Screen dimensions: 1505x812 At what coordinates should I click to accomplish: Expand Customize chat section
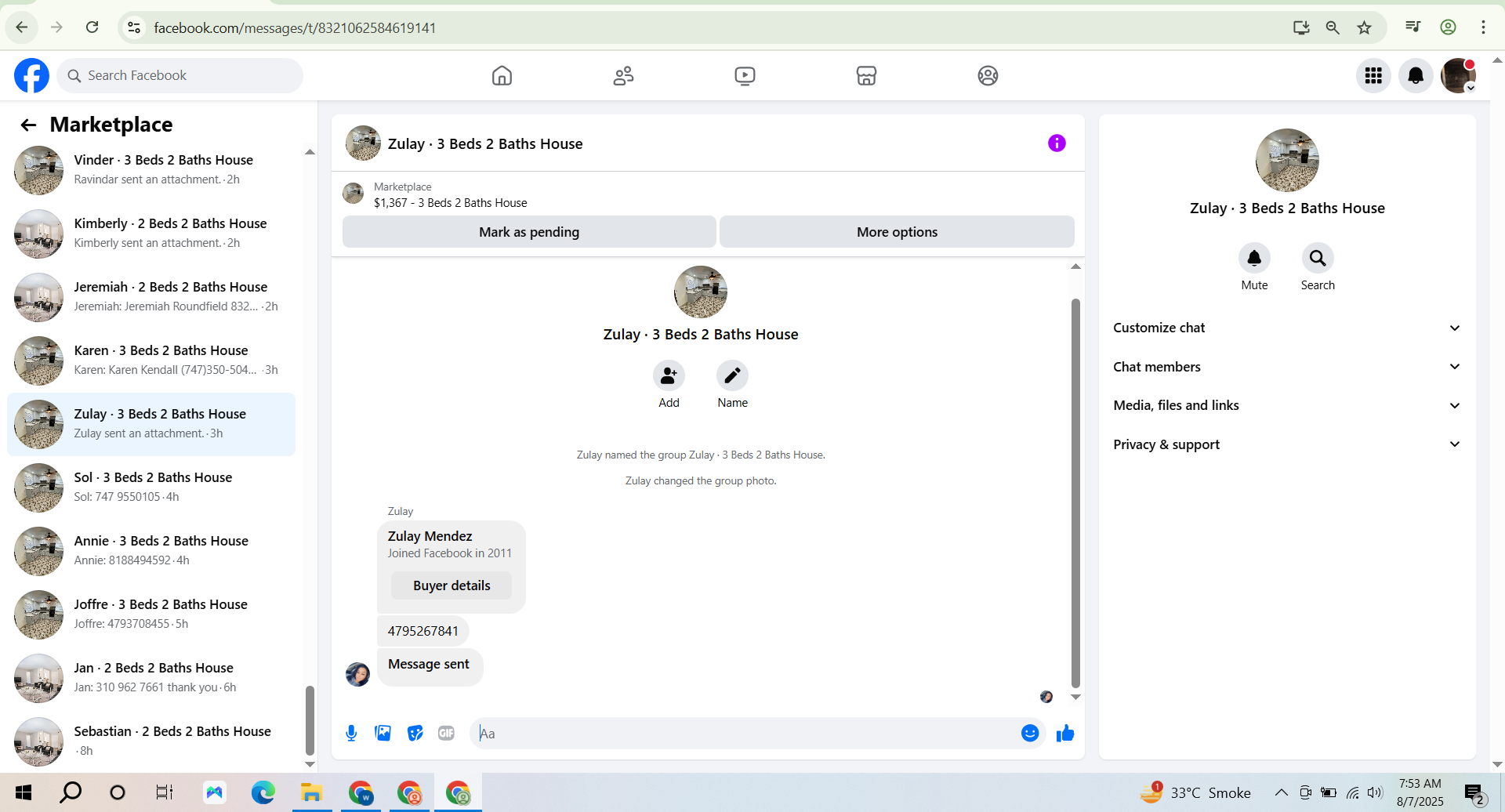[1287, 328]
